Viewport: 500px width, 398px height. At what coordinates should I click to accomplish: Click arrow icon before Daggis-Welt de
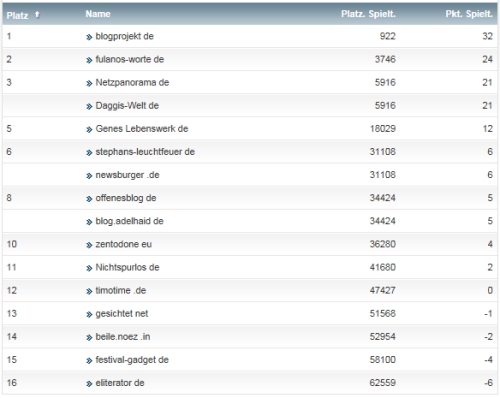89,107
